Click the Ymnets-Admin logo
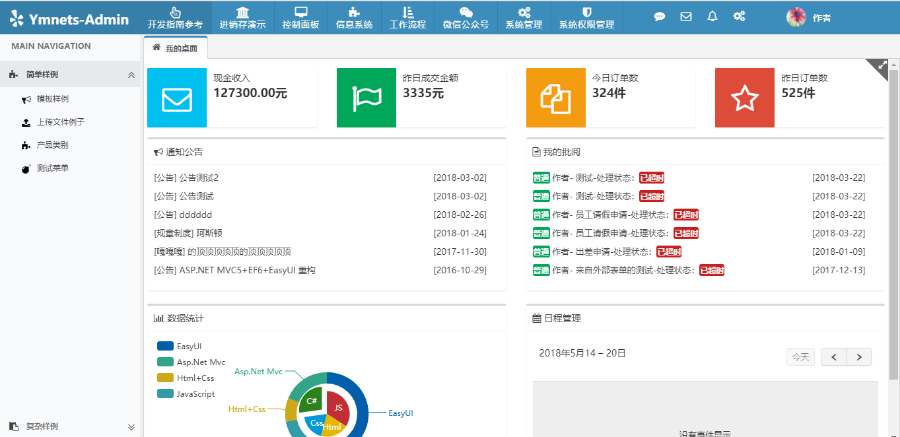This screenshot has height=437, width=900. pos(70,19)
